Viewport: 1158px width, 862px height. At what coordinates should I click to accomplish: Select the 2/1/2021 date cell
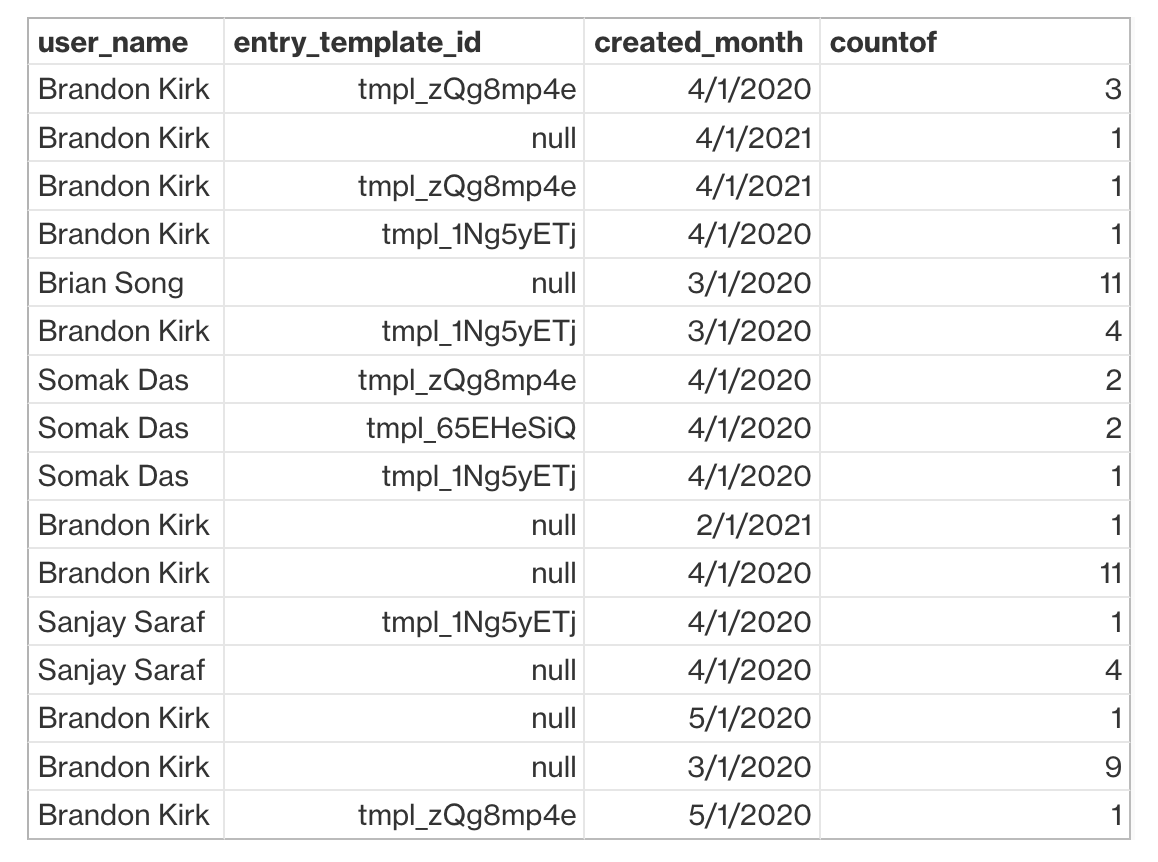(702, 524)
